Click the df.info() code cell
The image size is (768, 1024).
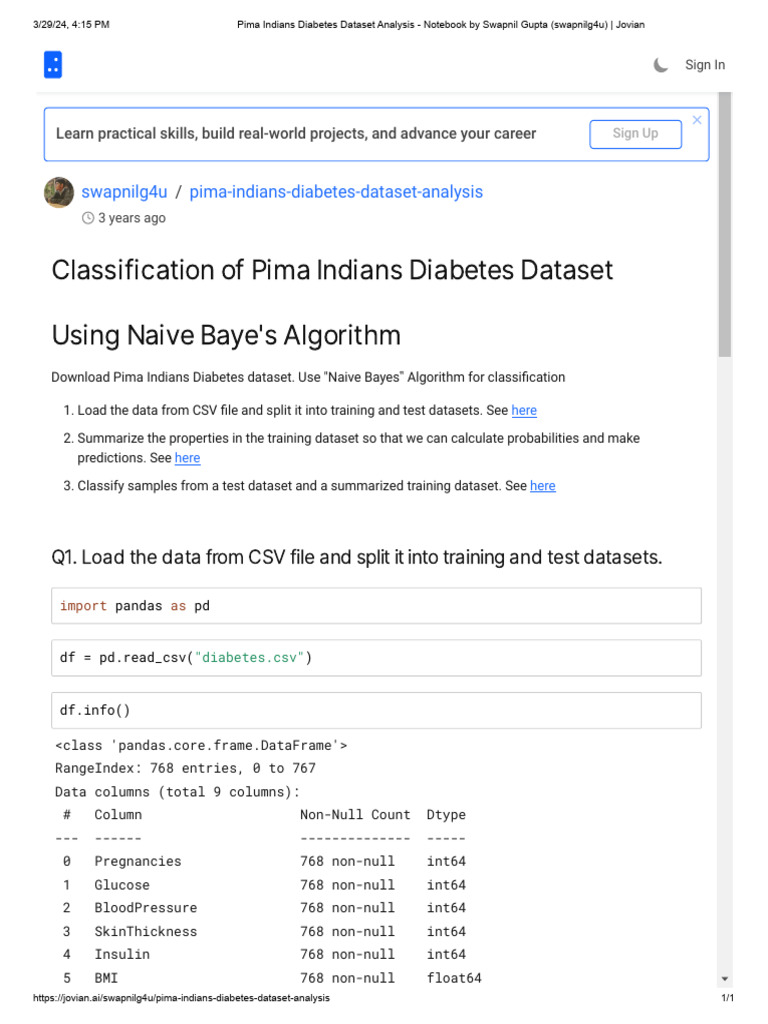376,710
